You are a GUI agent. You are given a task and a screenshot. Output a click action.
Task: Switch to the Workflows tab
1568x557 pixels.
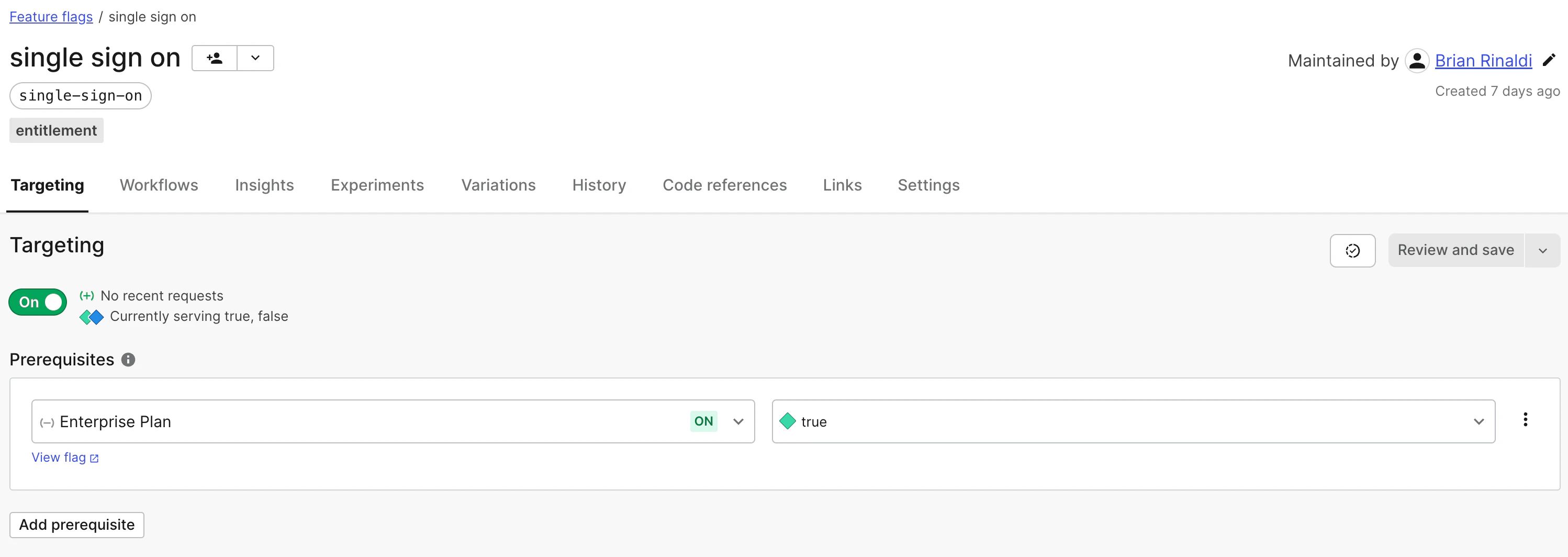(158, 185)
